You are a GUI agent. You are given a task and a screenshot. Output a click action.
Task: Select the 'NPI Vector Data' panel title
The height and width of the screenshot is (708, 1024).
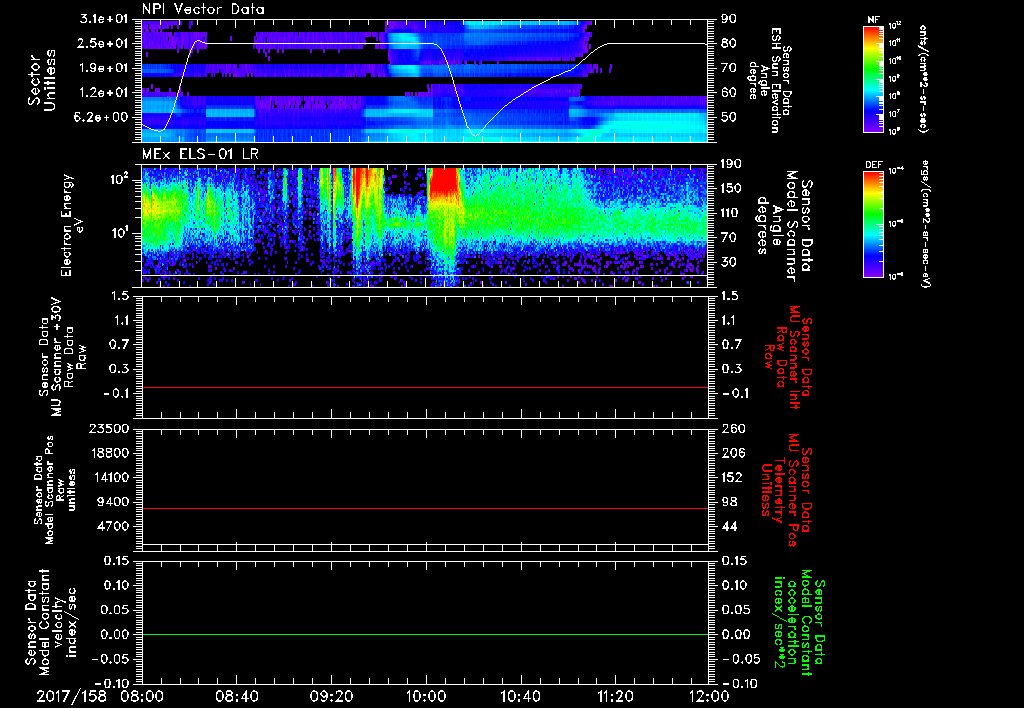tap(203, 9)
